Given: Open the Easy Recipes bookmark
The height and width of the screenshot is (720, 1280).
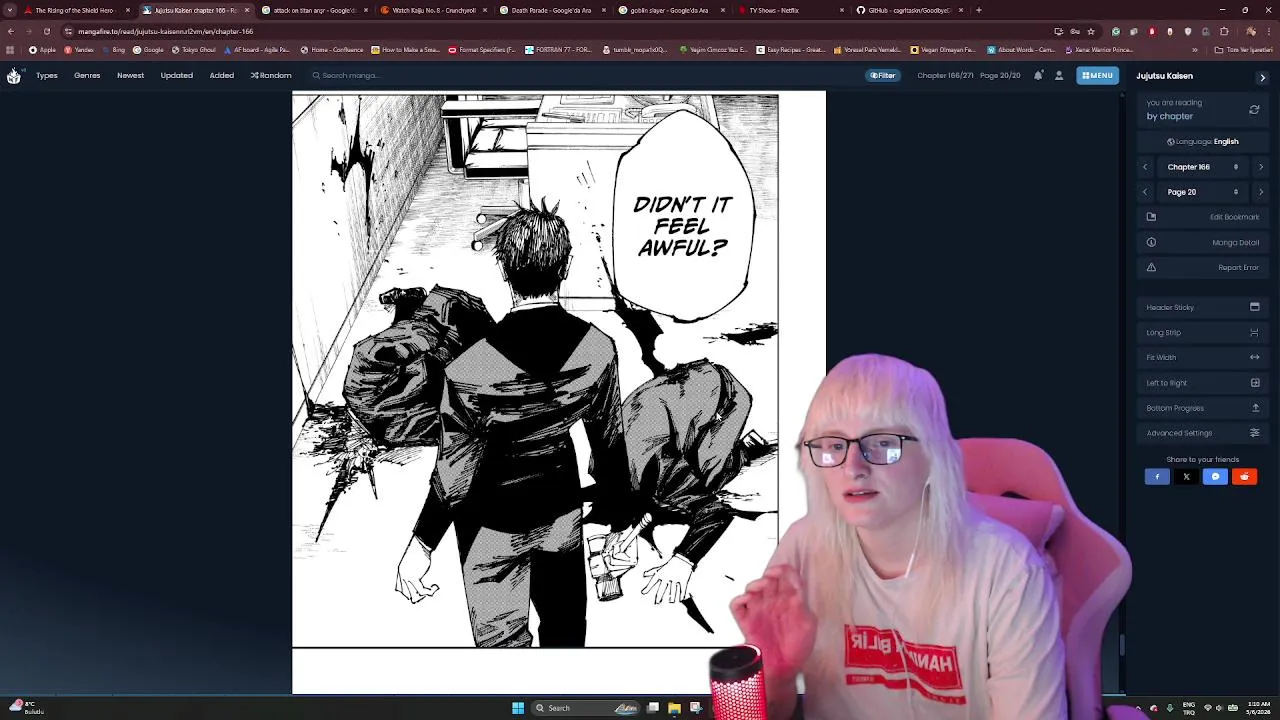Looking at the screenshot, I should tap(791, 49).
